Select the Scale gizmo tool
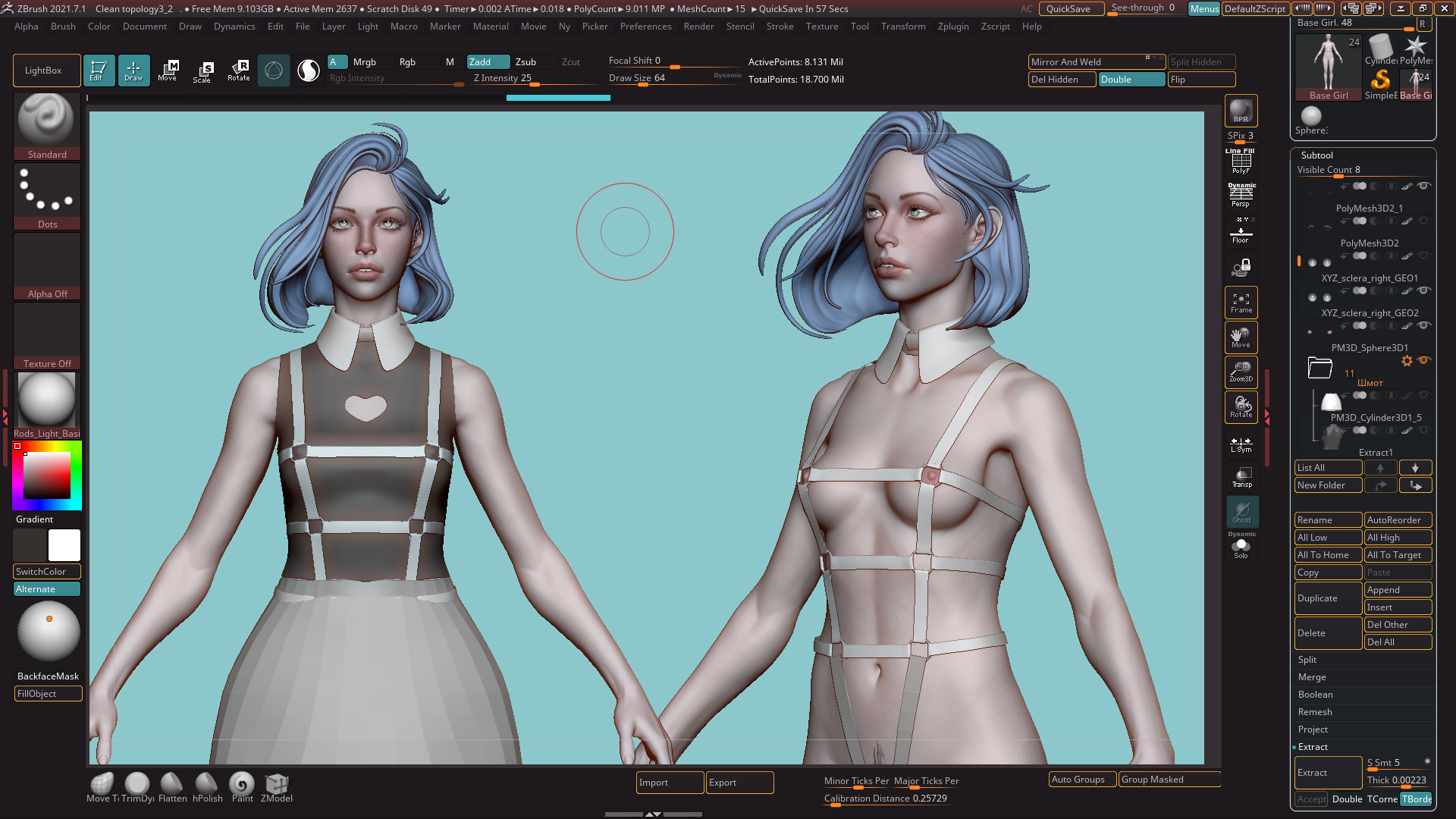Viewport: 1456px width, 819px height. 202,71
